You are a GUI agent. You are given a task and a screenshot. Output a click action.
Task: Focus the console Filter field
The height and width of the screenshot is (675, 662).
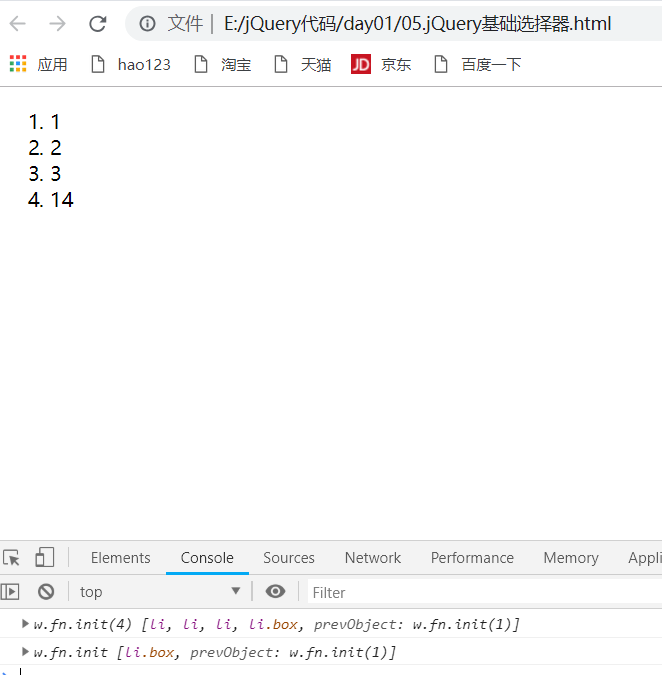pyautogui.click(x=484, y=592)
